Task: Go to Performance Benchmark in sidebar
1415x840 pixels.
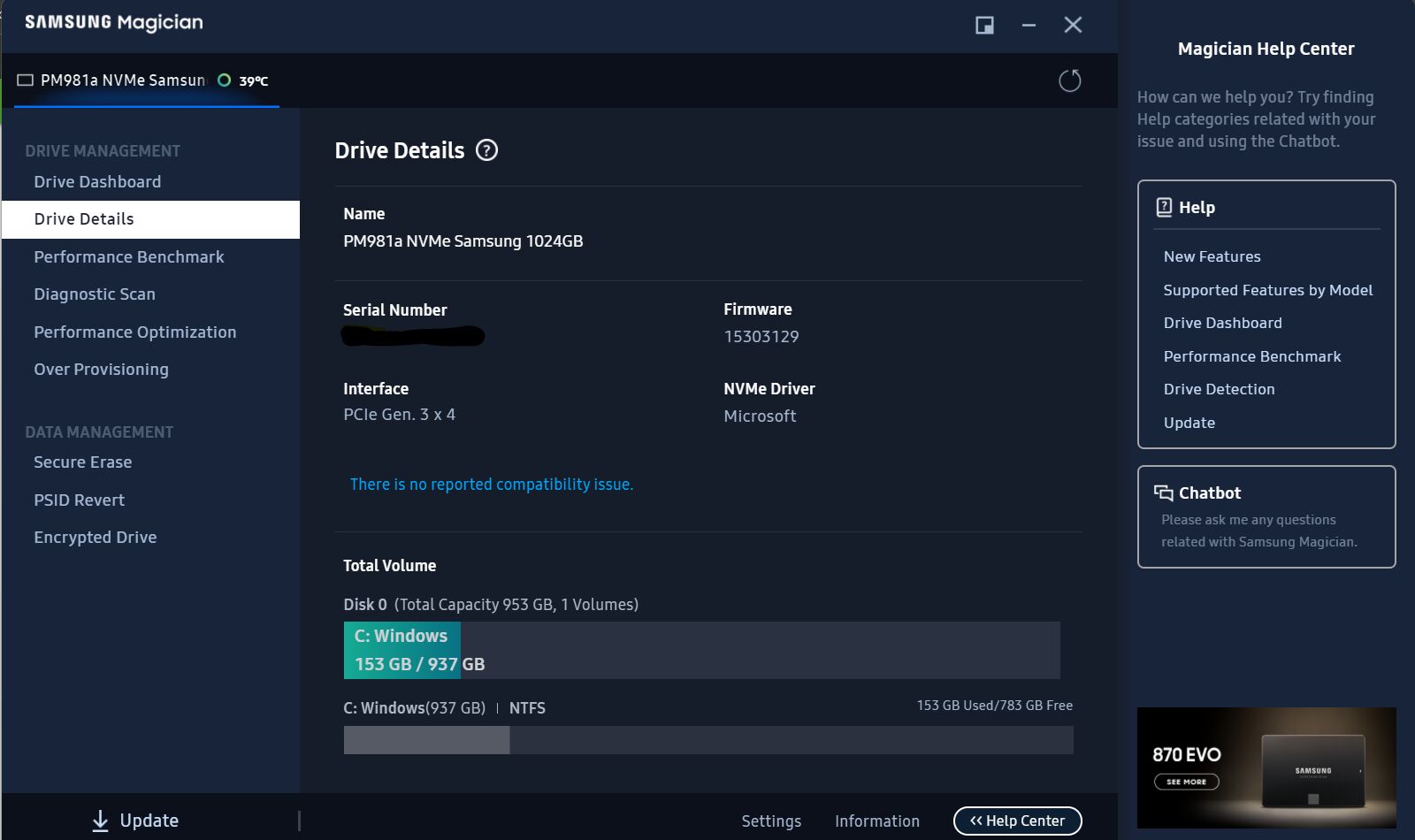Action: [x=129, y=256]
